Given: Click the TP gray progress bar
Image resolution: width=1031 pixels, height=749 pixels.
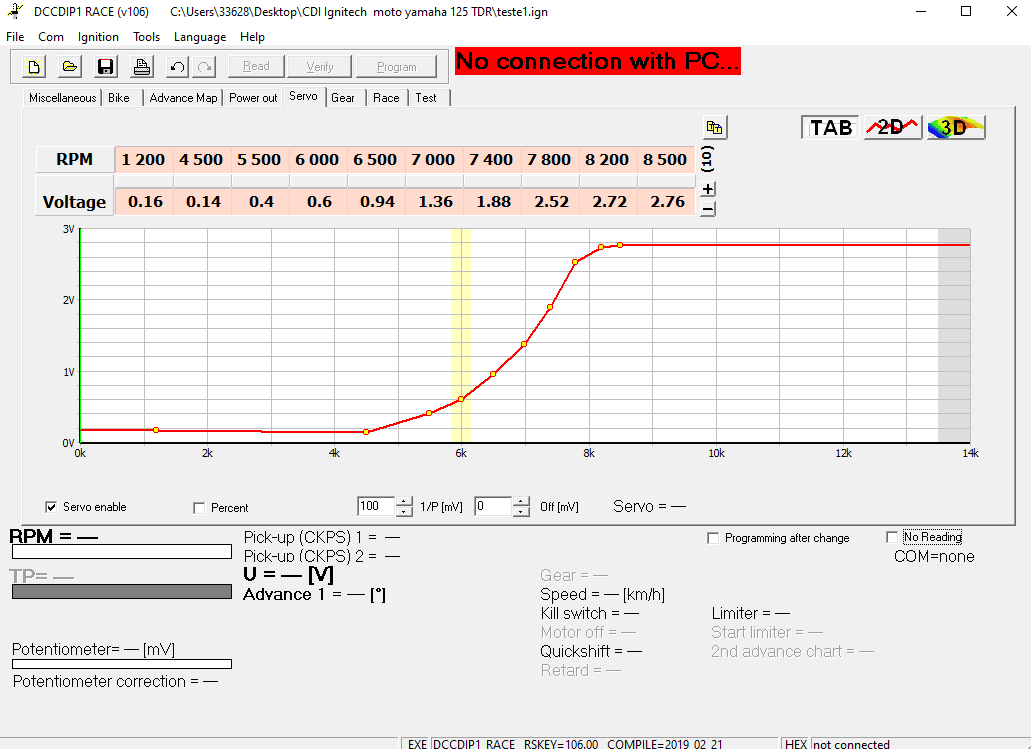Looking at the screenshot, I should coord(122,592).
